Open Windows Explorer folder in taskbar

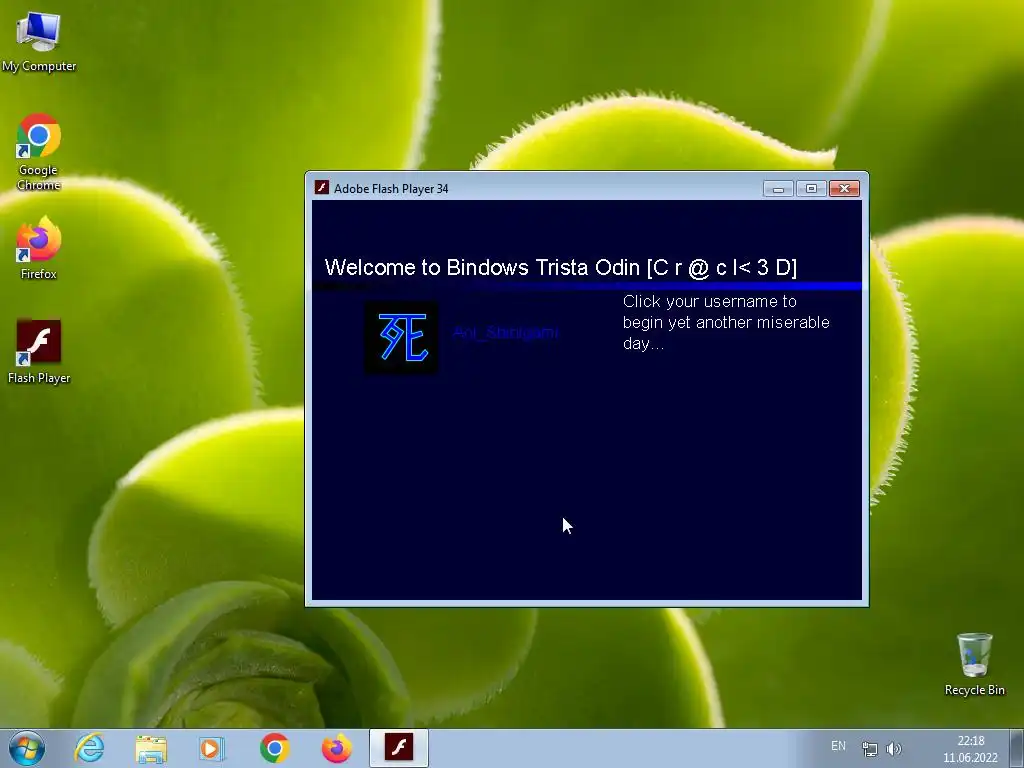click(x=151, y=748)
